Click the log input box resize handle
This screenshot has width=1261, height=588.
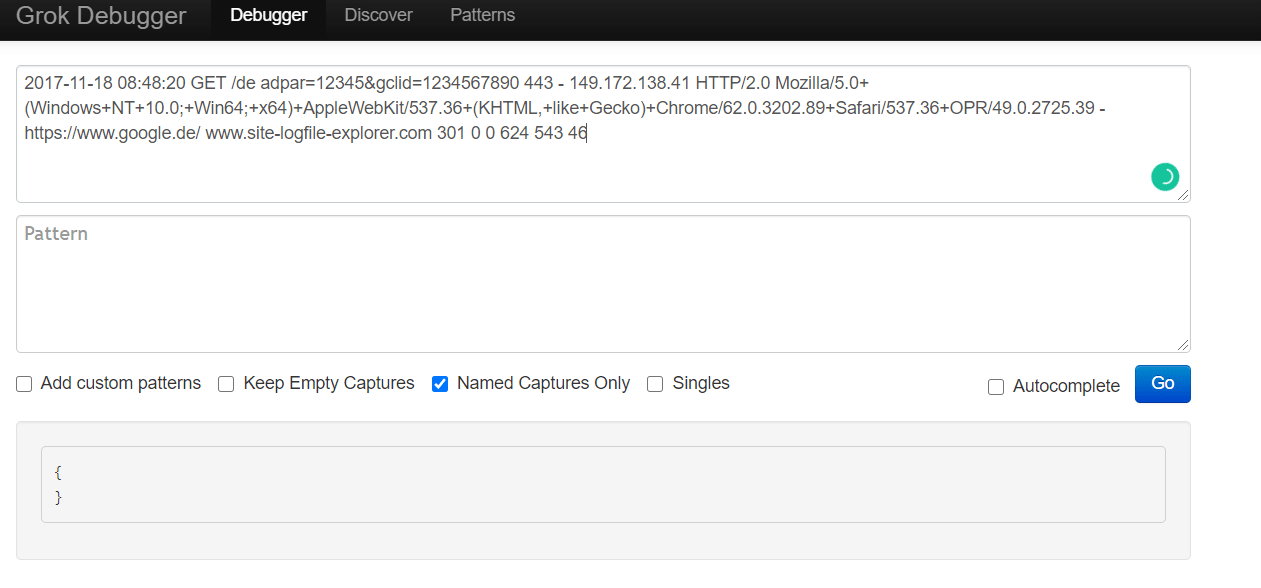point(1183,195)
